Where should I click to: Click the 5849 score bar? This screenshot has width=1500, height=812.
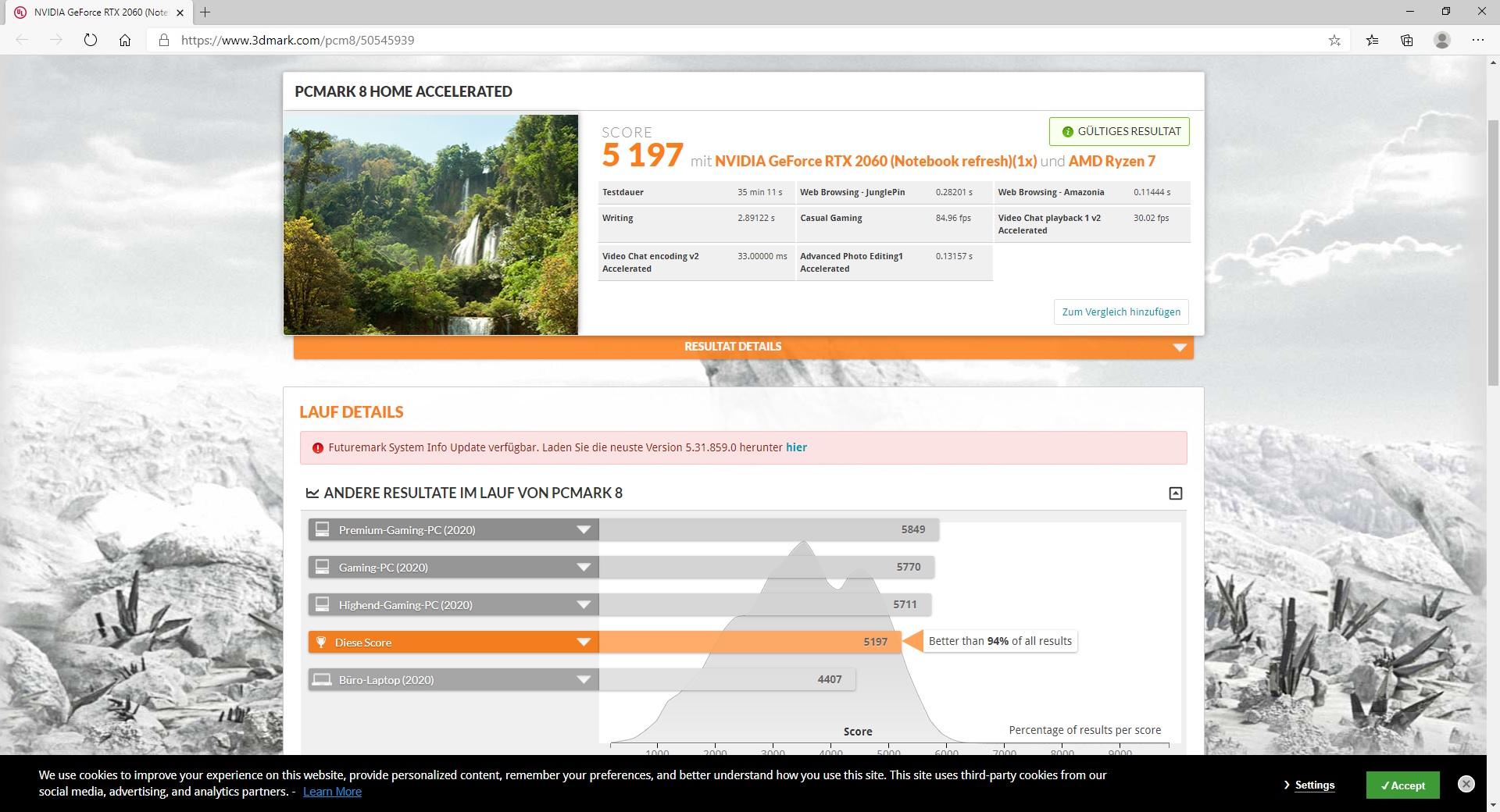tap(769, 530)
